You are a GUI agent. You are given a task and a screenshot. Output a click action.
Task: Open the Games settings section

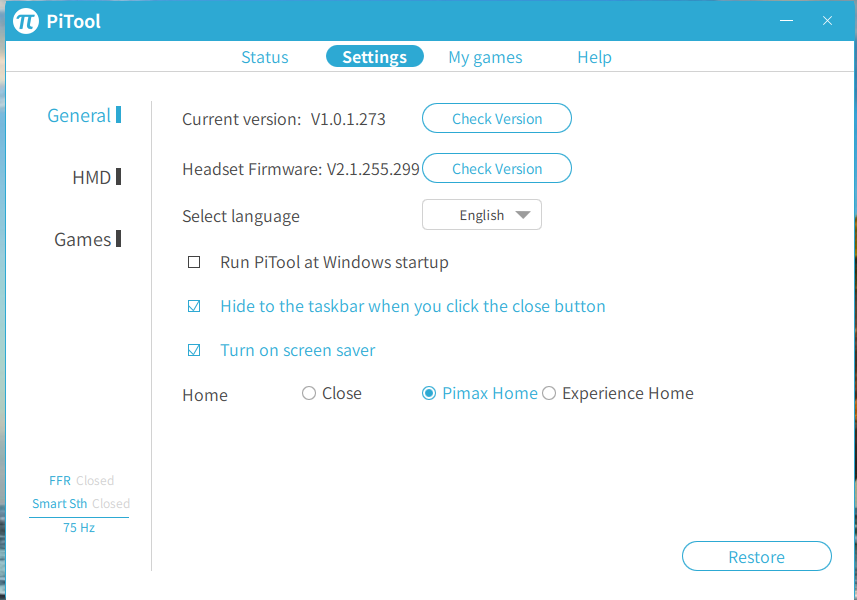(x=87, y=239)
